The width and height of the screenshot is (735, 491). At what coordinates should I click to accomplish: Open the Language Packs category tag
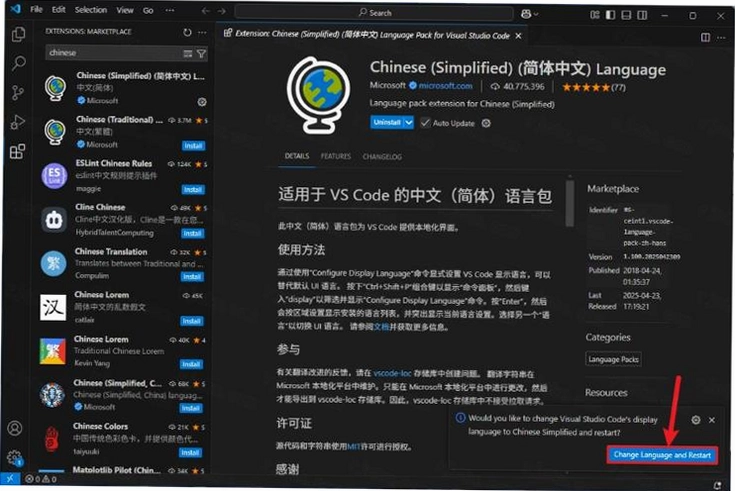tap(613, 359)
